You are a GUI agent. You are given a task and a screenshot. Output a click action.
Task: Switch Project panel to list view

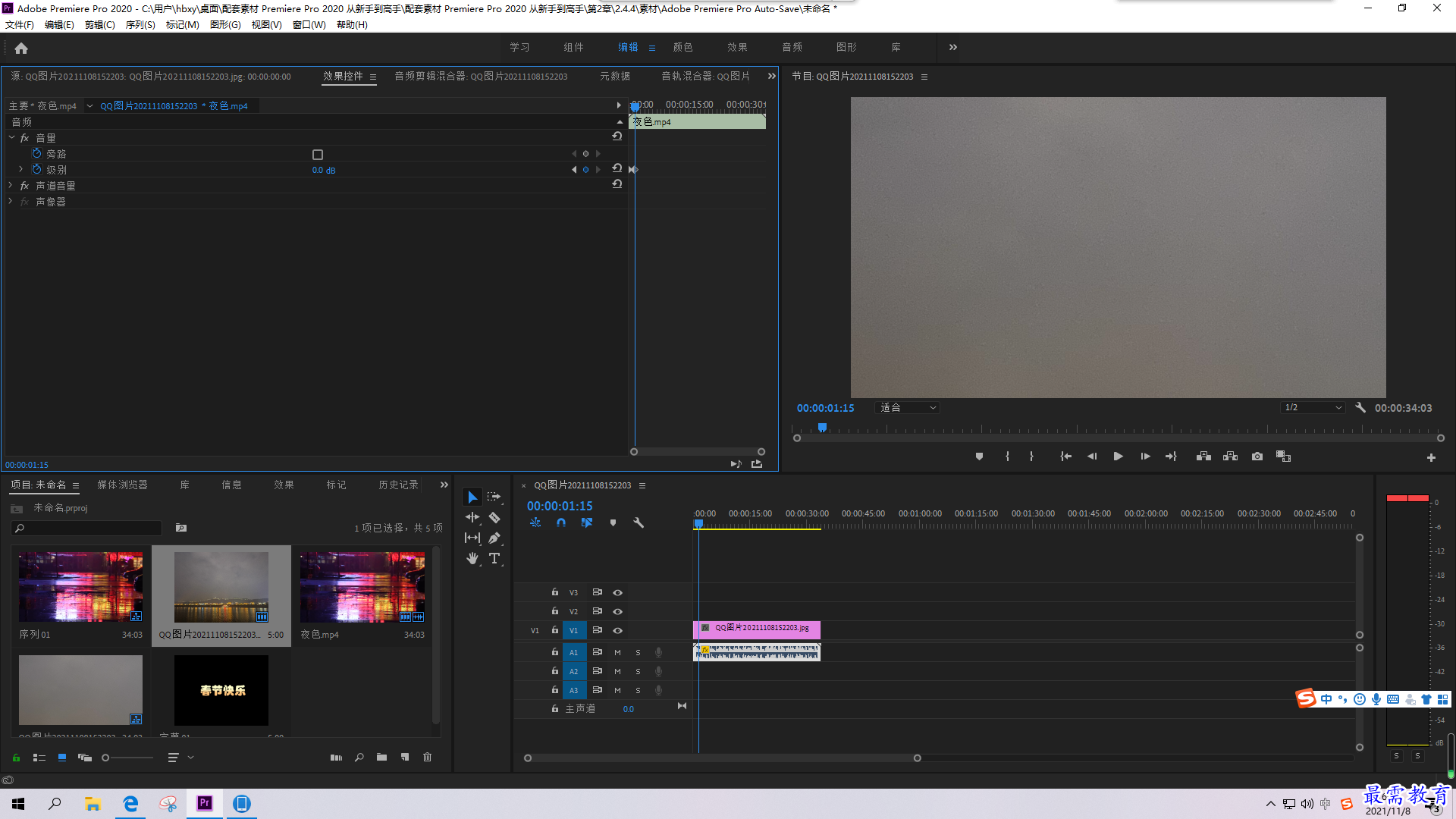(x=39, y=757)
